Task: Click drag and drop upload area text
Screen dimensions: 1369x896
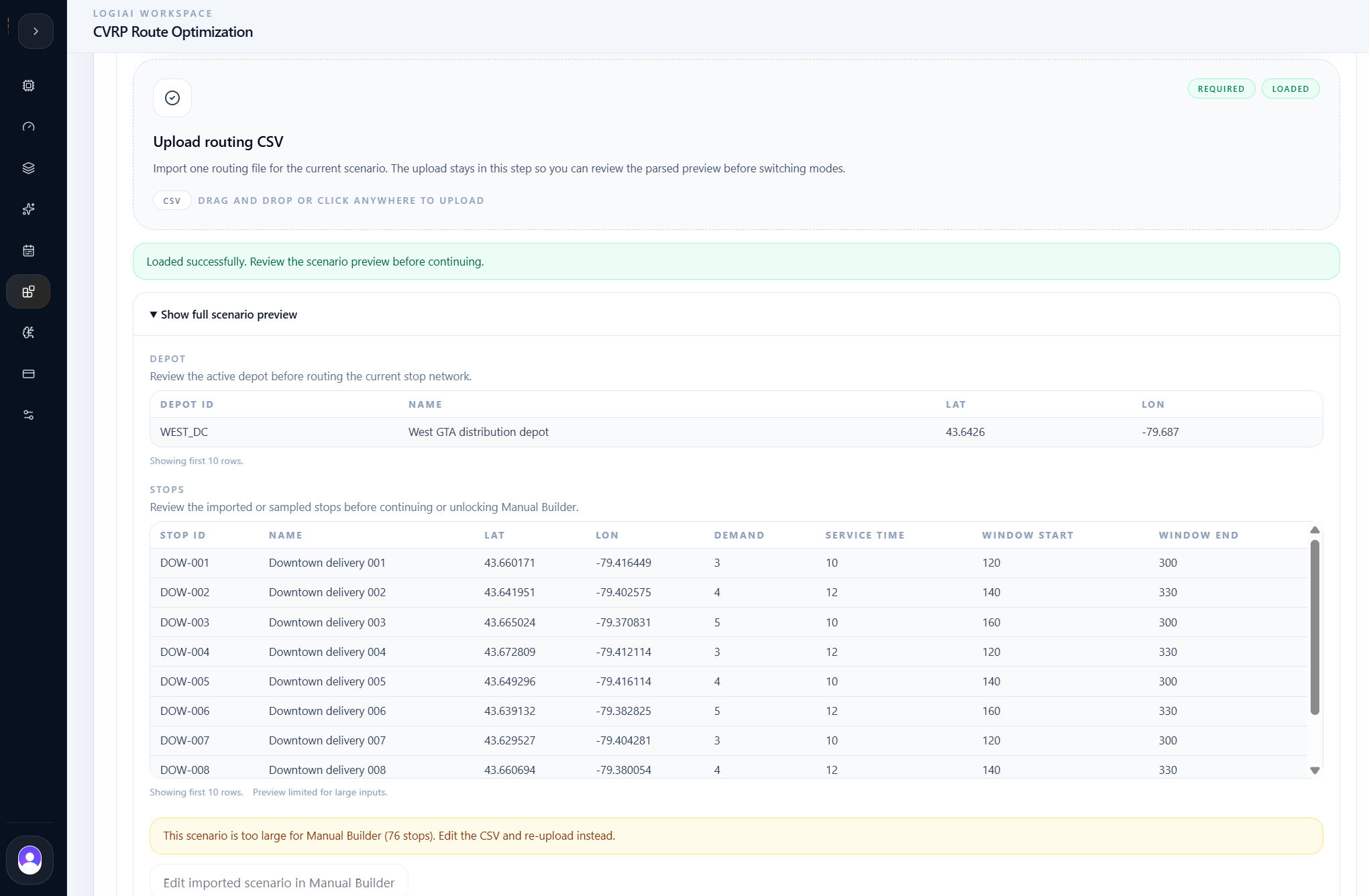Action: click(341, 201)
